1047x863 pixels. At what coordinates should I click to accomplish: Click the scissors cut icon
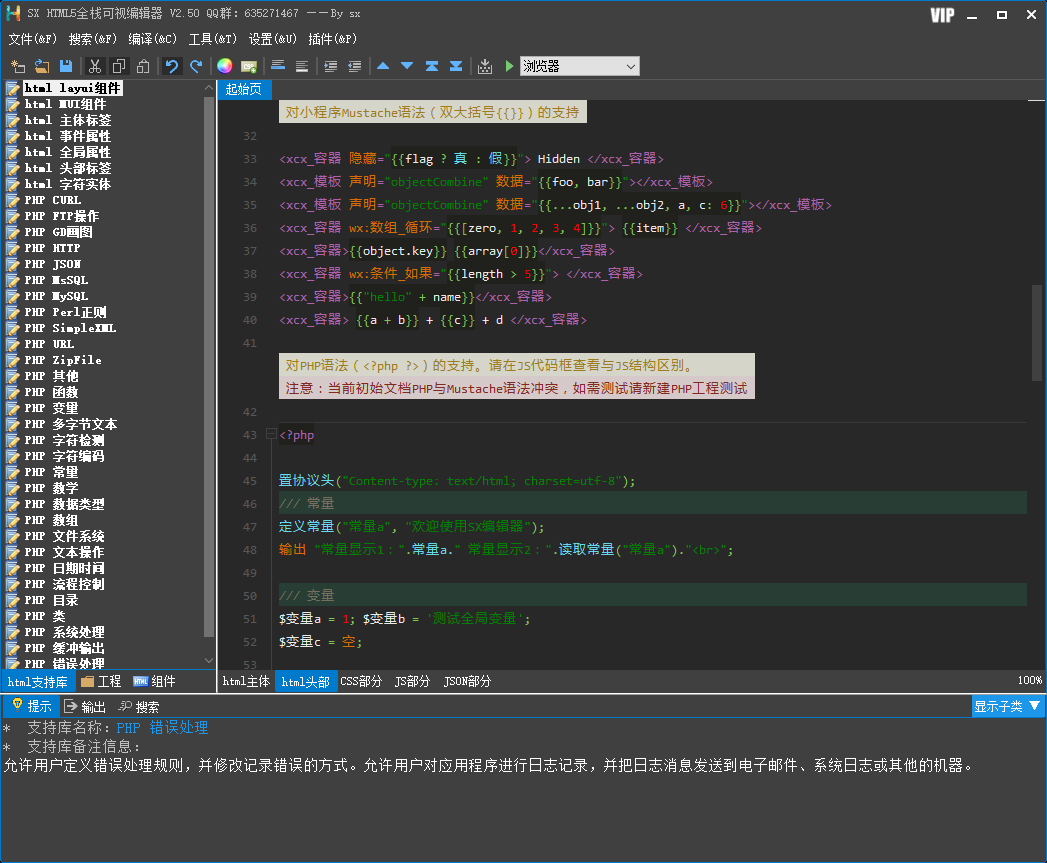pyautogui.click(x=94, y=67)
